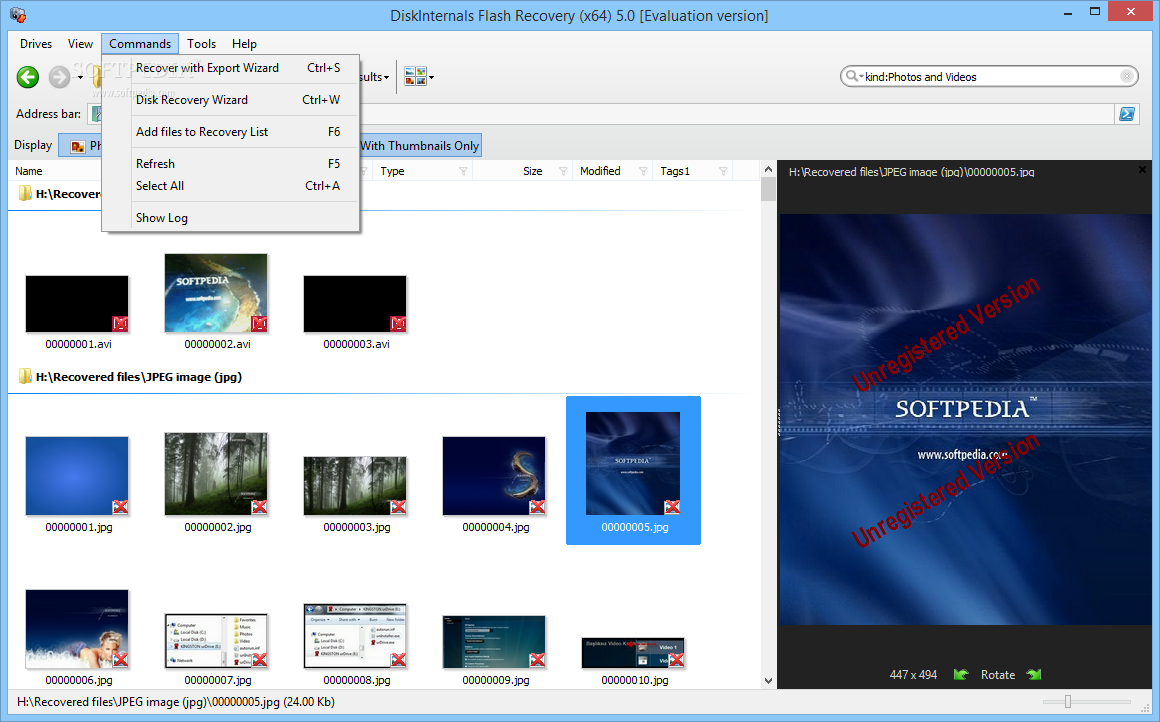Click rotate left green arrow in preview
Image resolution: width=1160 pixels, height=722 pixels.
point(960,675)
